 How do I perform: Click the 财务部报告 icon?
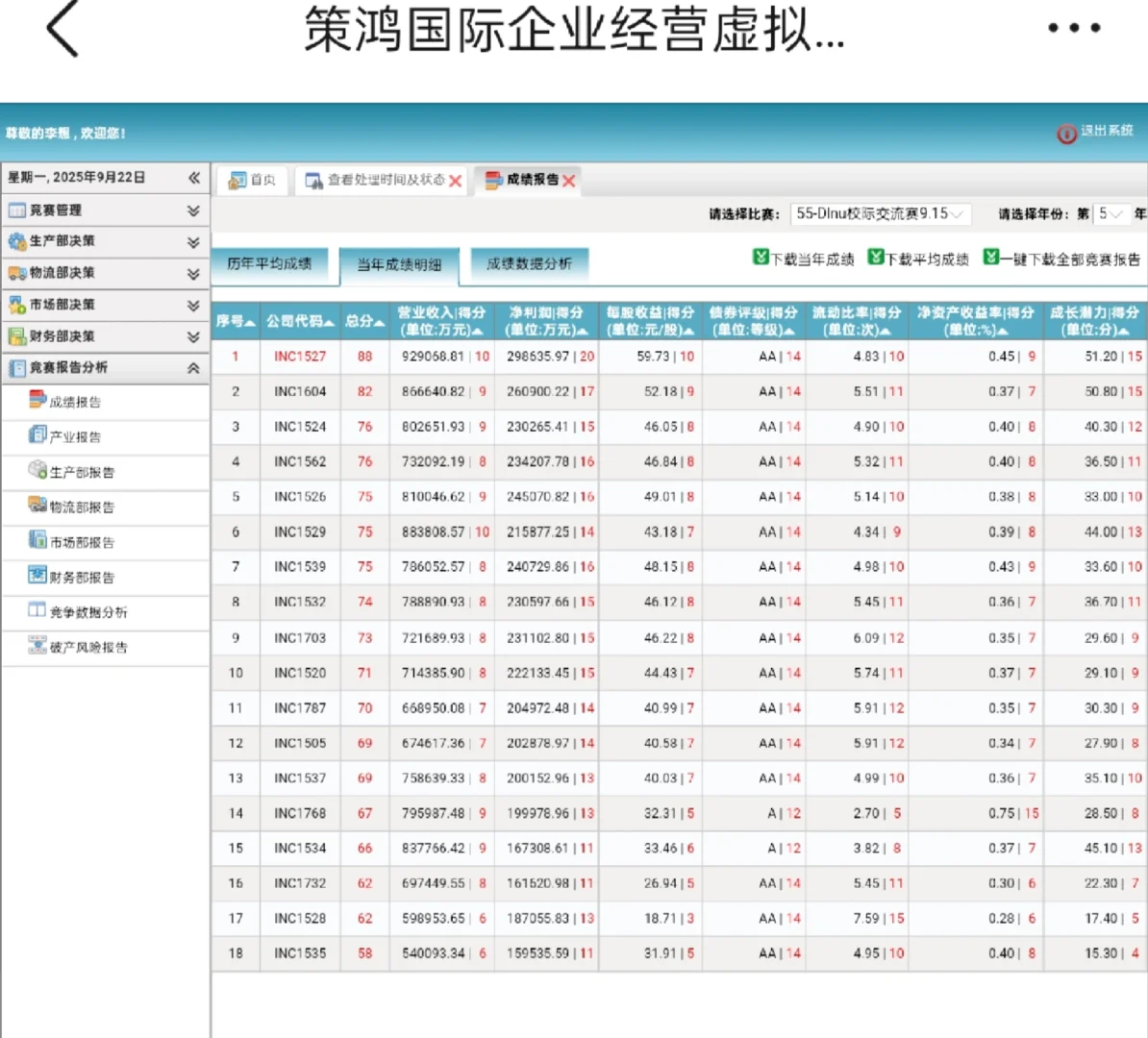coord(37,575)
